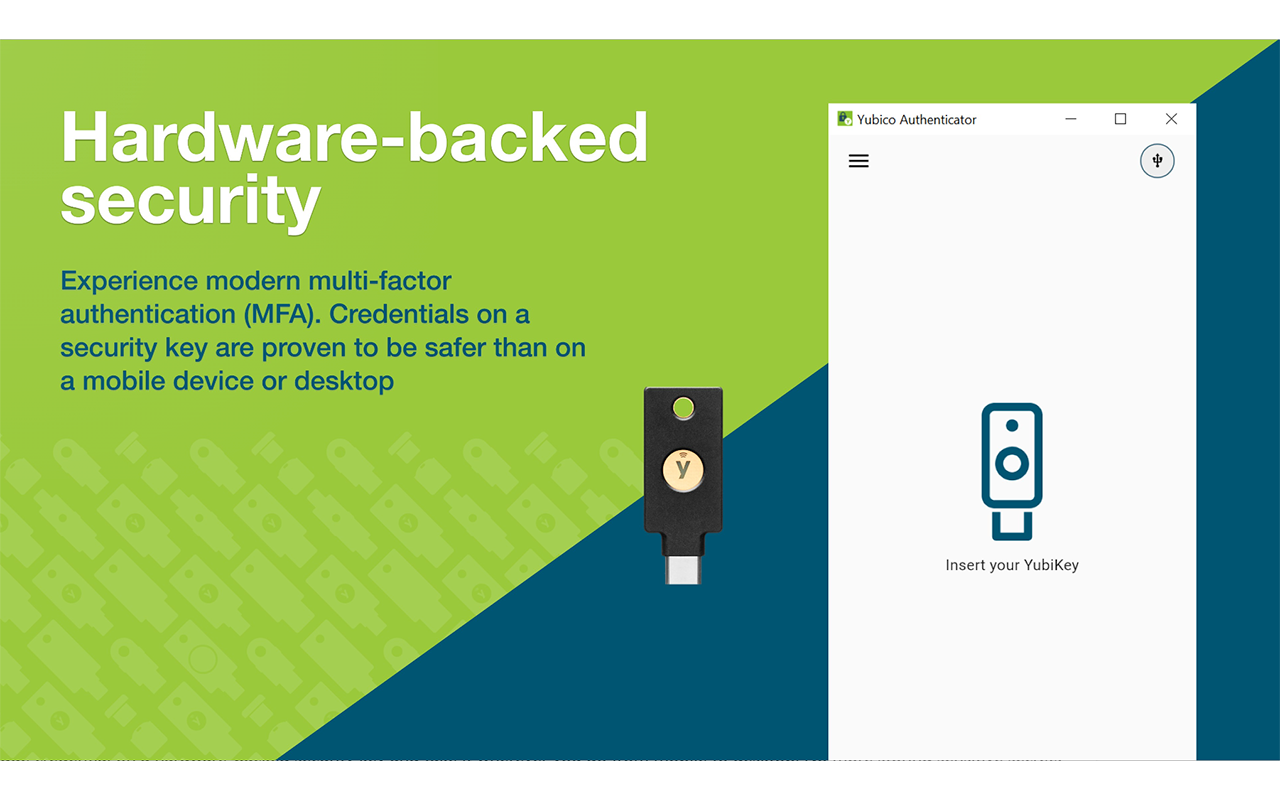Tap the gold "y" touch sensor on the YubiKey
Viewport: 1280px width, 800px height.
(x=683, y=468)
